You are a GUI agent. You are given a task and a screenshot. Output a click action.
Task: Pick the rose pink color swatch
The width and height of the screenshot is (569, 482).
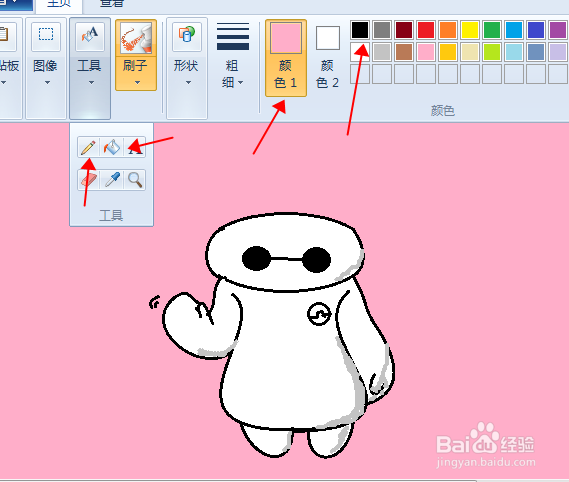click(426, 52)
